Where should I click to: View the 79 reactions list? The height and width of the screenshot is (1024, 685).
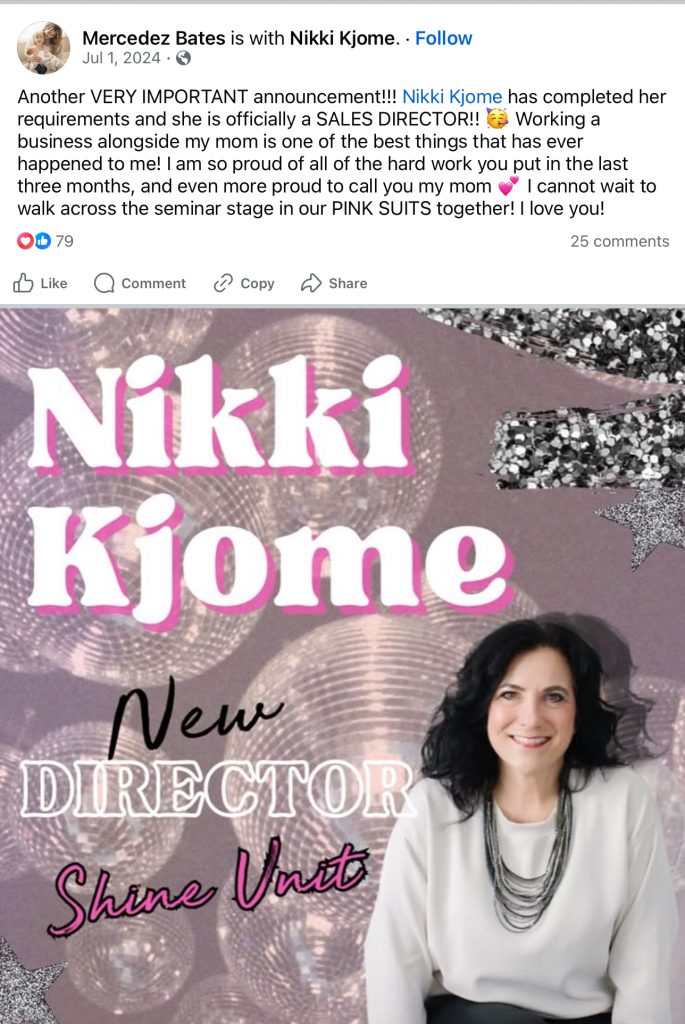click(64, 241)
